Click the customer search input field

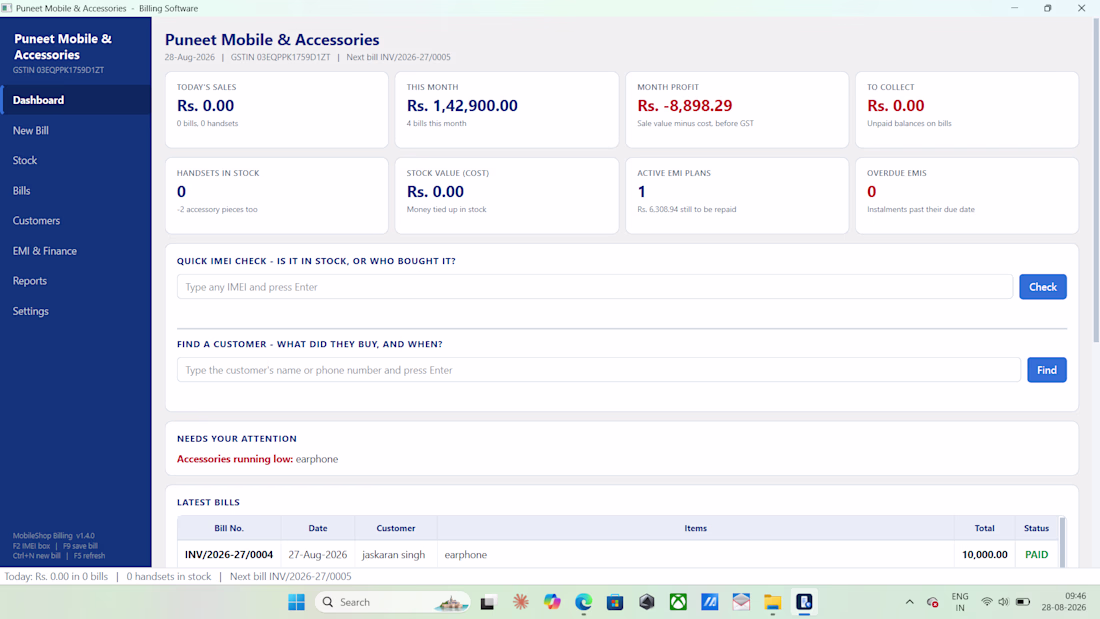[598, 370]
